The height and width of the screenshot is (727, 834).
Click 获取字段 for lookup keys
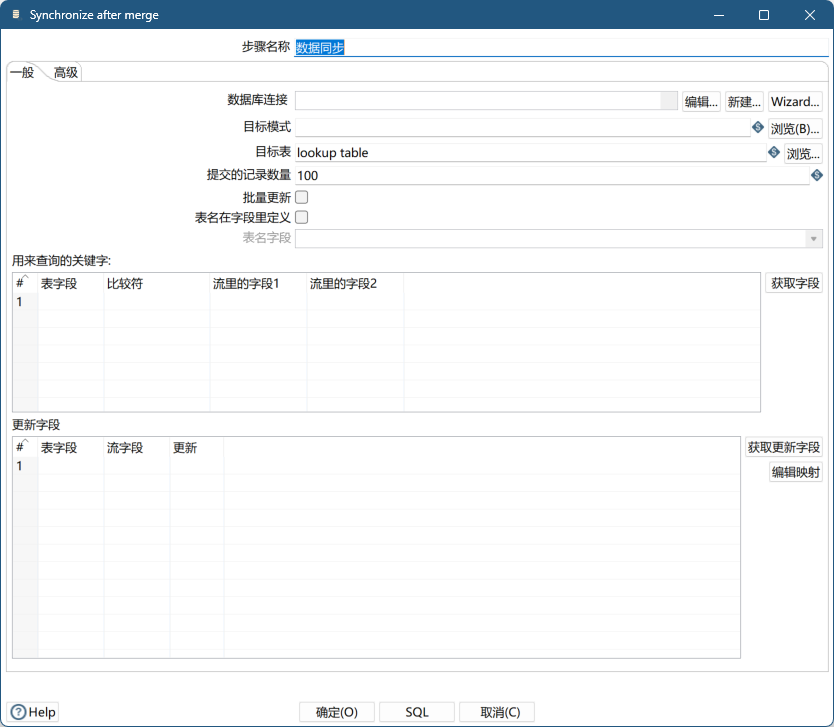click(x=794, y=283)
